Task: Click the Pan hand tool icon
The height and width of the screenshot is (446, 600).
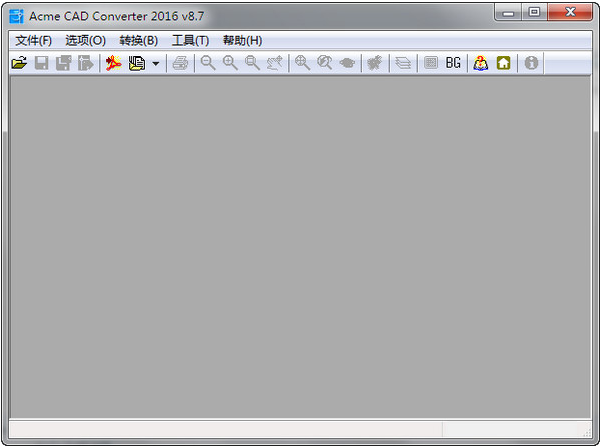Action: [x=275, y=63]
